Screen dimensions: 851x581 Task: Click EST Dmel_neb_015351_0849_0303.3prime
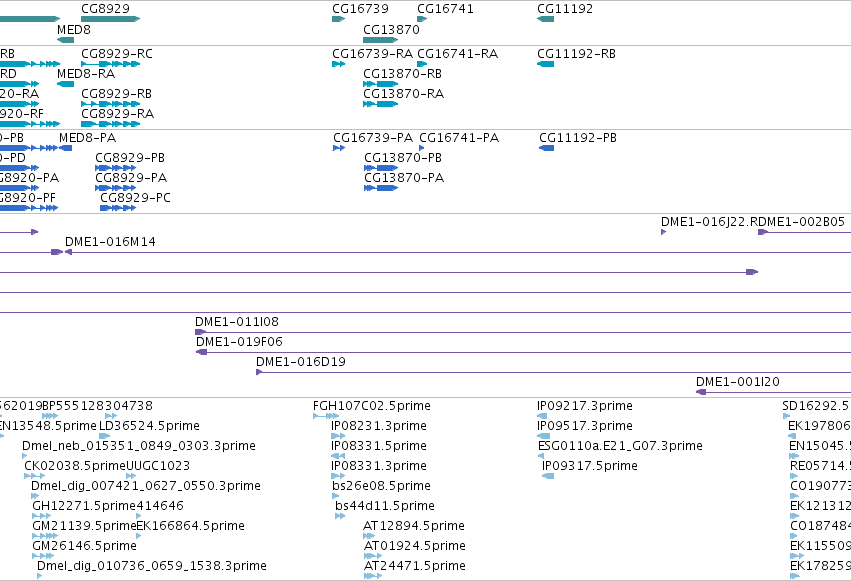point(25,456)
